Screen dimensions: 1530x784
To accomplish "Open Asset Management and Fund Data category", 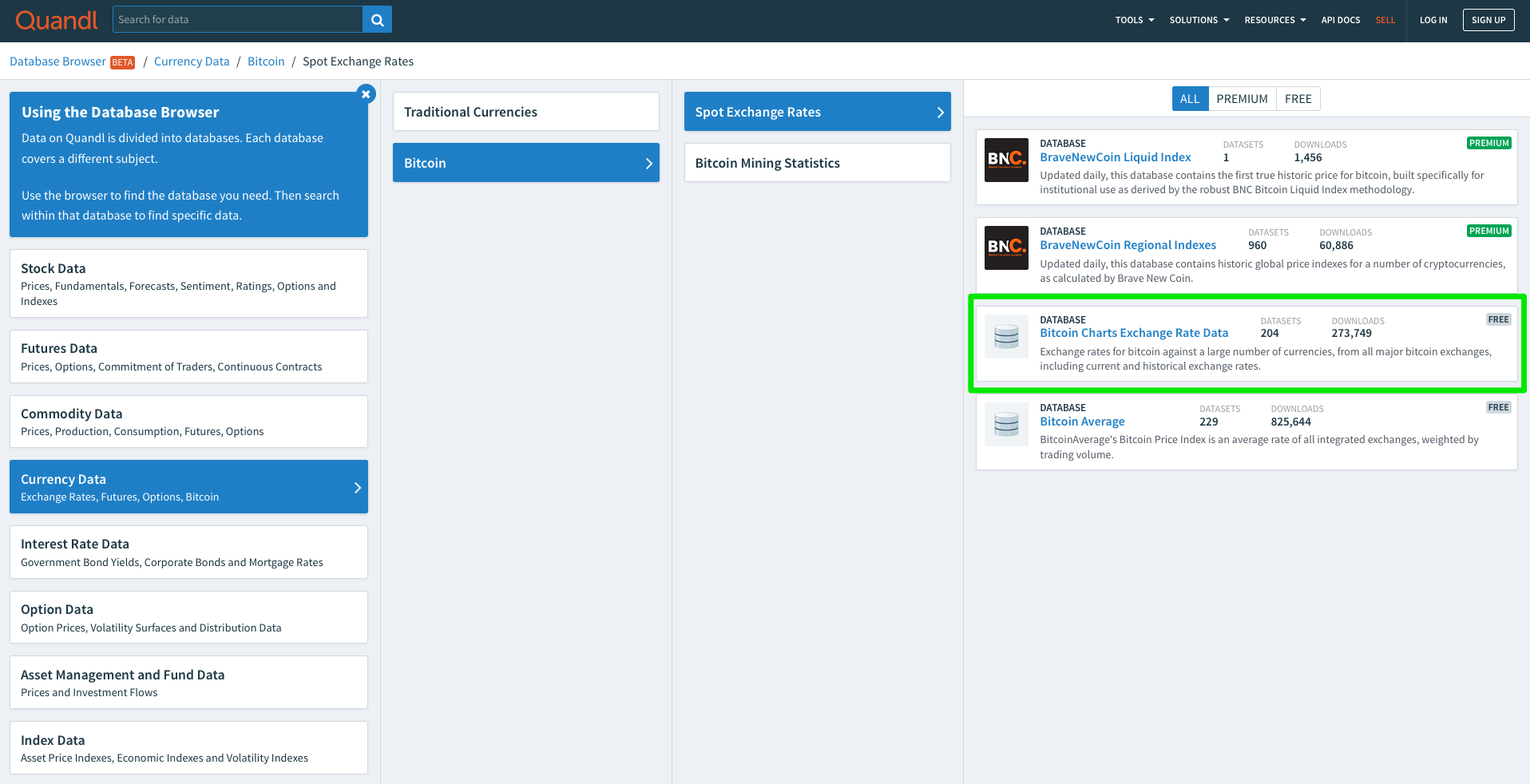I will coord(188,683).
